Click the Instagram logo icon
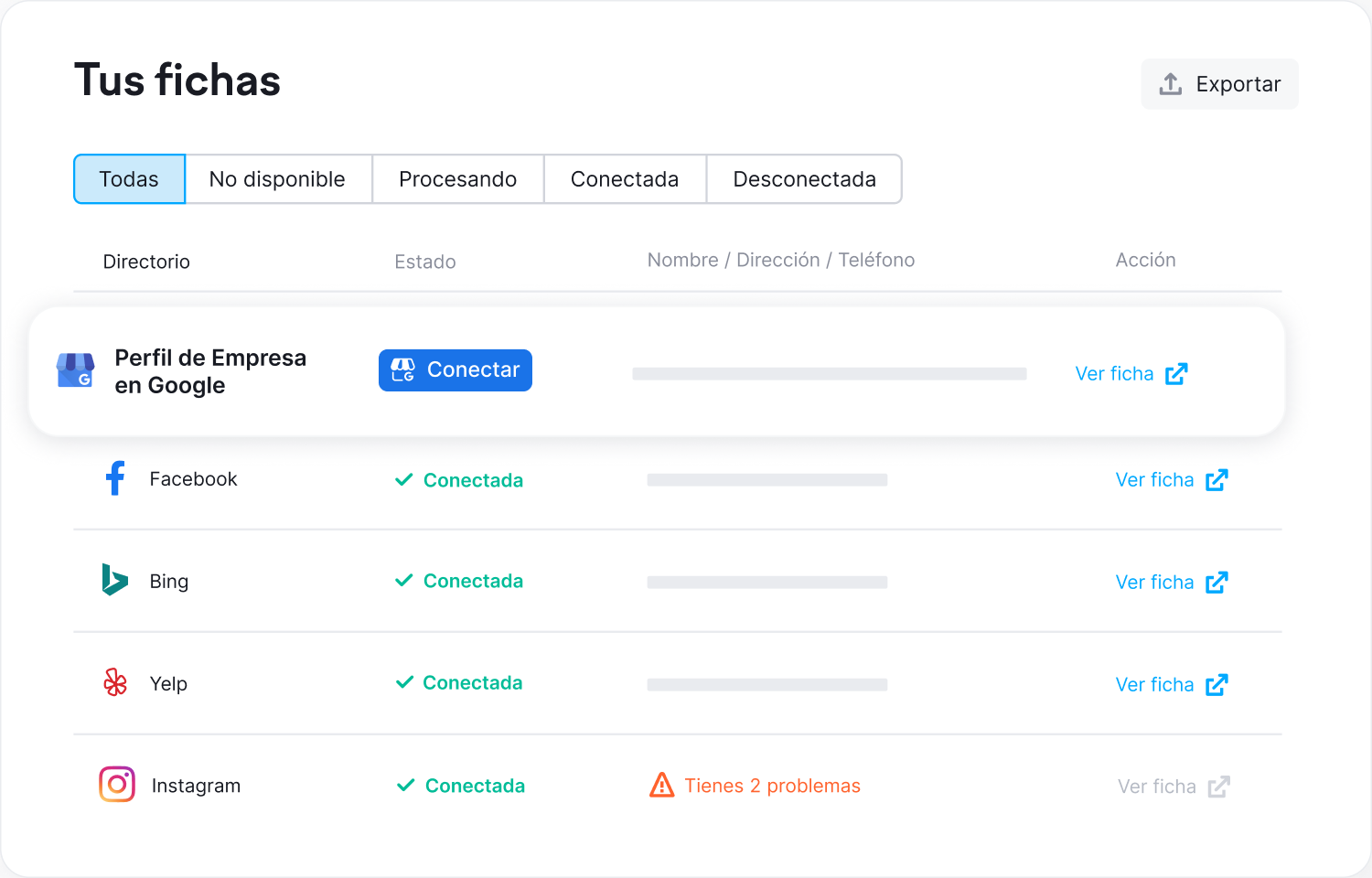 point(117,785)
